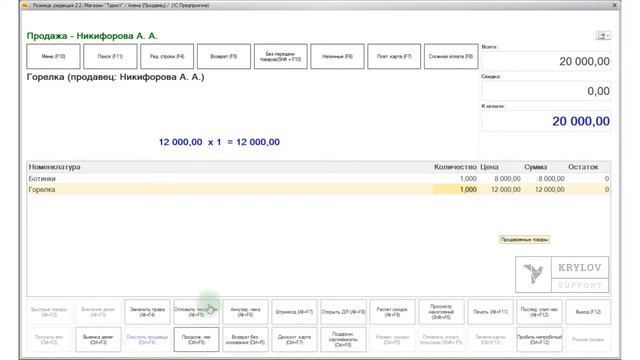
Task: Click the Поиск (F11) button
Action: (110, 56)
